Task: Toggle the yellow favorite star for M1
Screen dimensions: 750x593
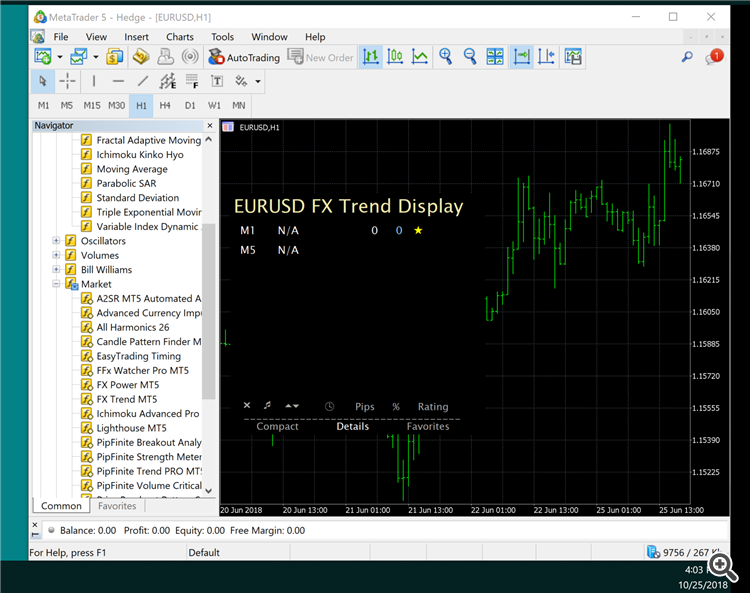Action: pyautogui.click(x=418, y=231)
